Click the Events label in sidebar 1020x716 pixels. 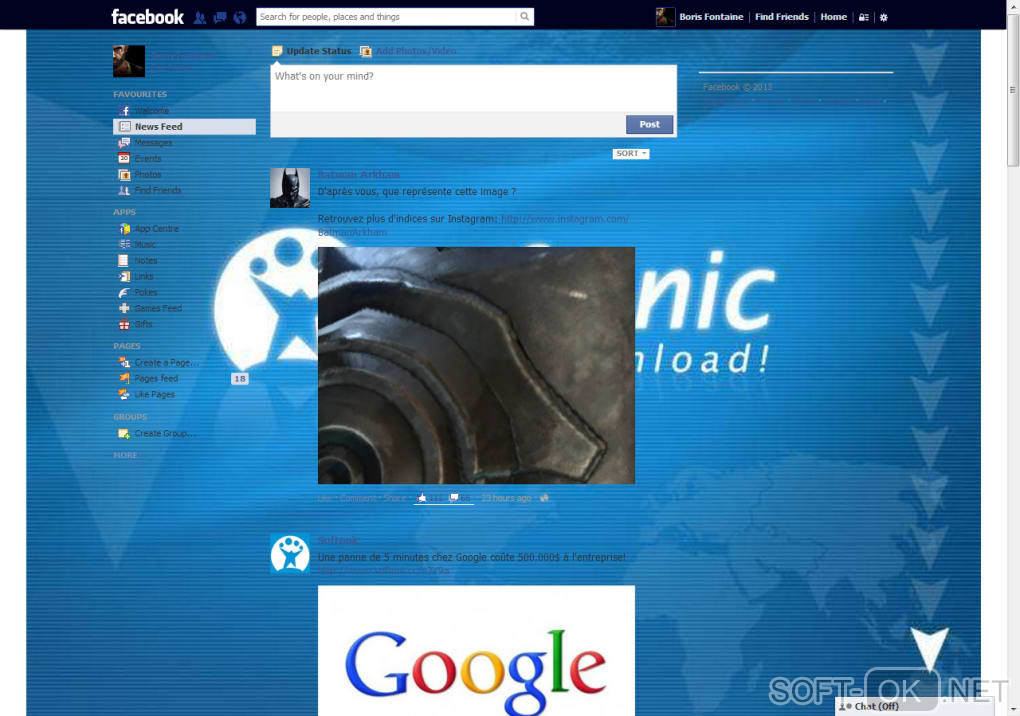click(148, 159)
